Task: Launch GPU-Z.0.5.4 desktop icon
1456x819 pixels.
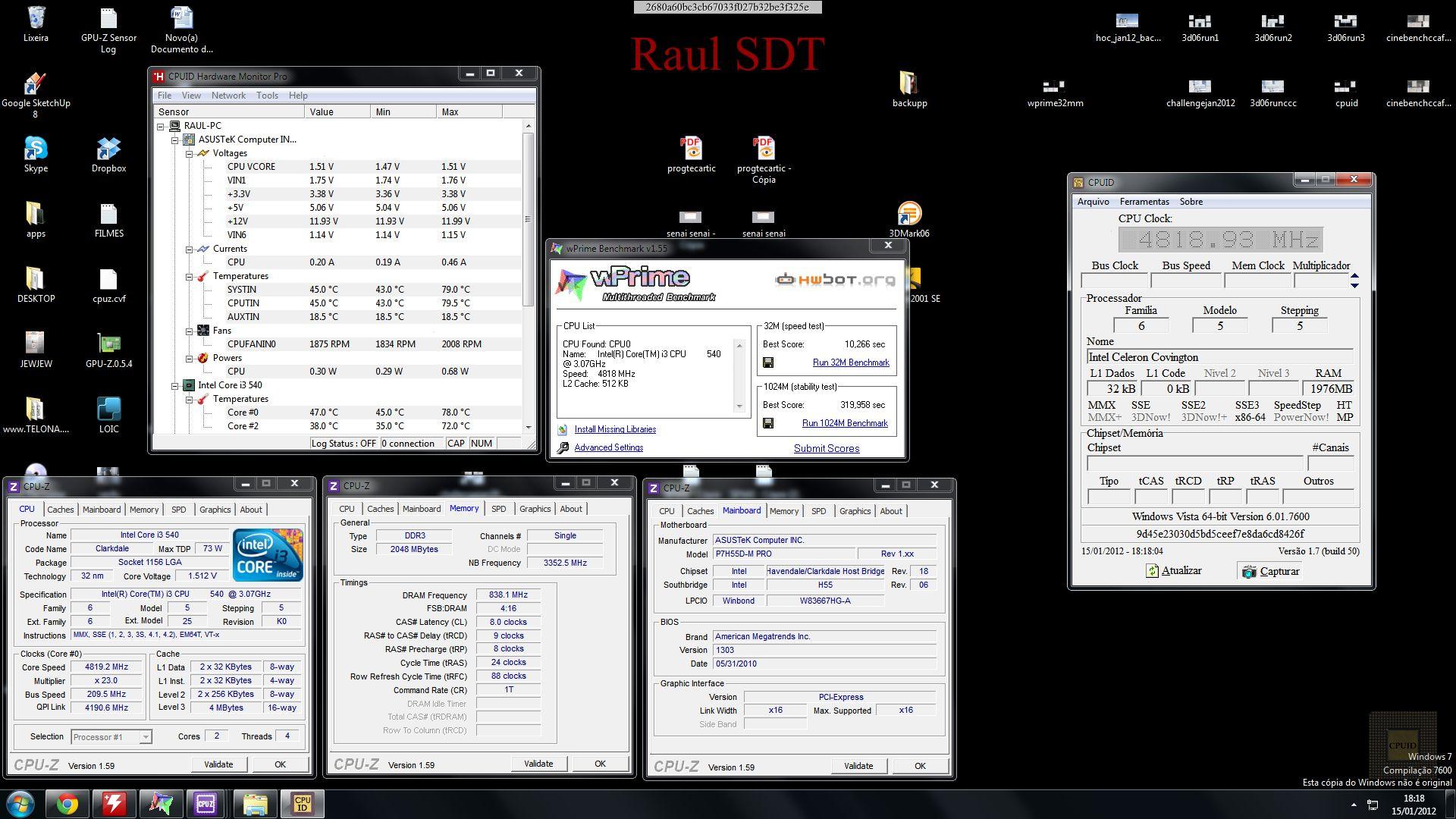Action: tap(108, 350)
